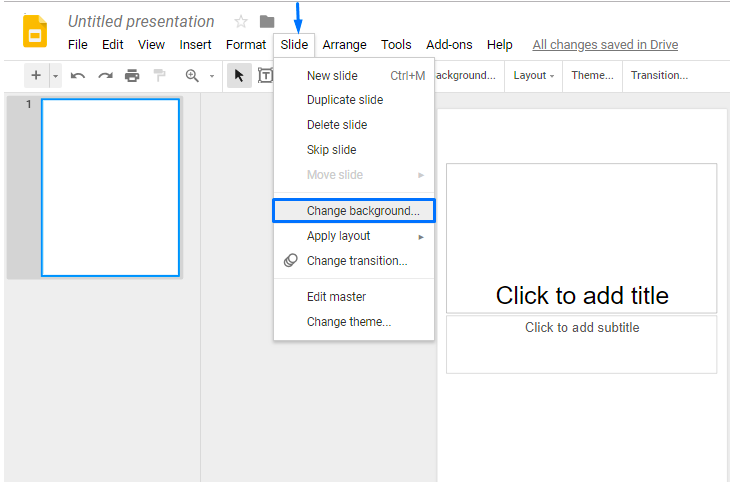Click the undo arrow icon

coord(78,76)
